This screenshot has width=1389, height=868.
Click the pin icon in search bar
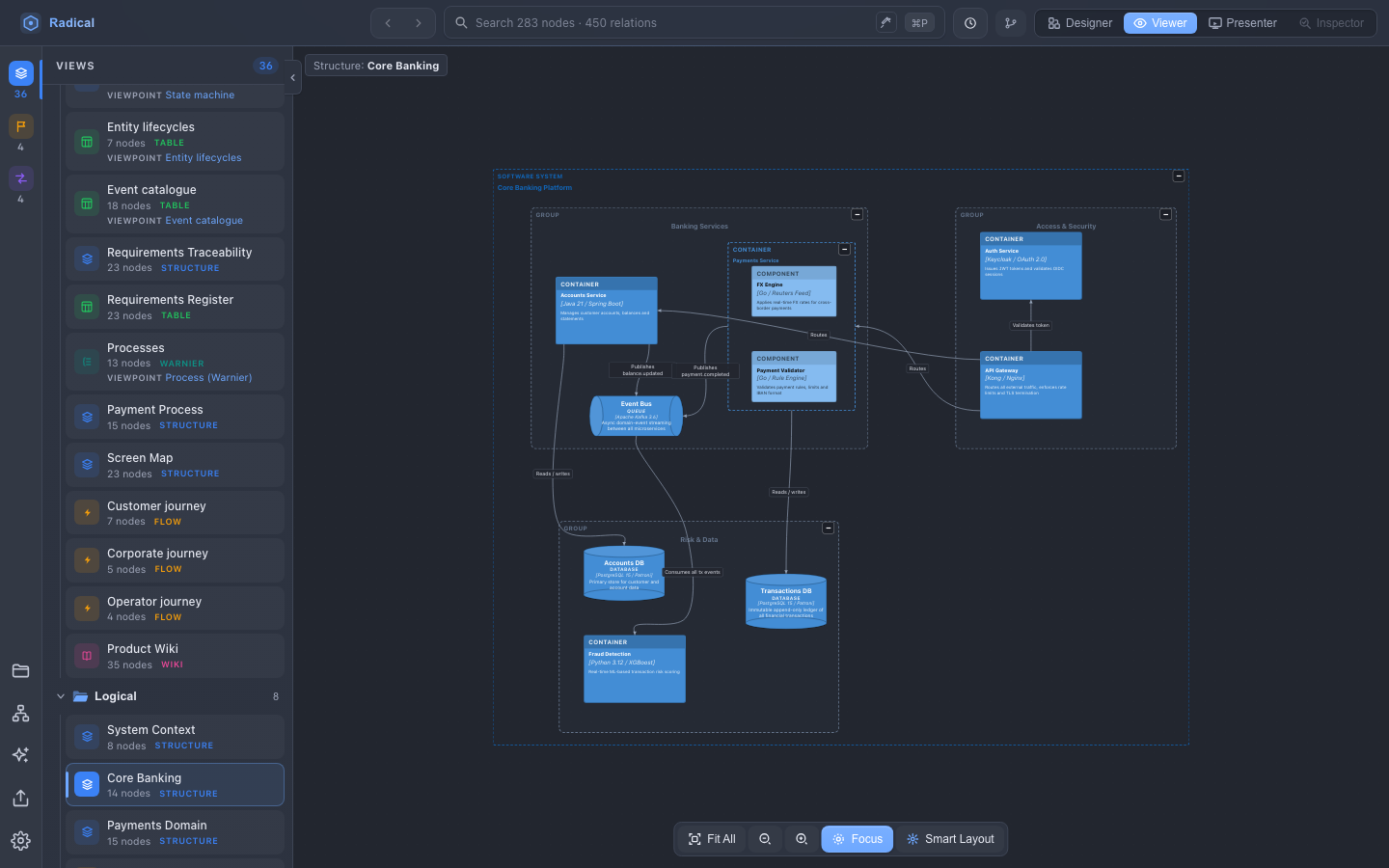pos(885,22)
